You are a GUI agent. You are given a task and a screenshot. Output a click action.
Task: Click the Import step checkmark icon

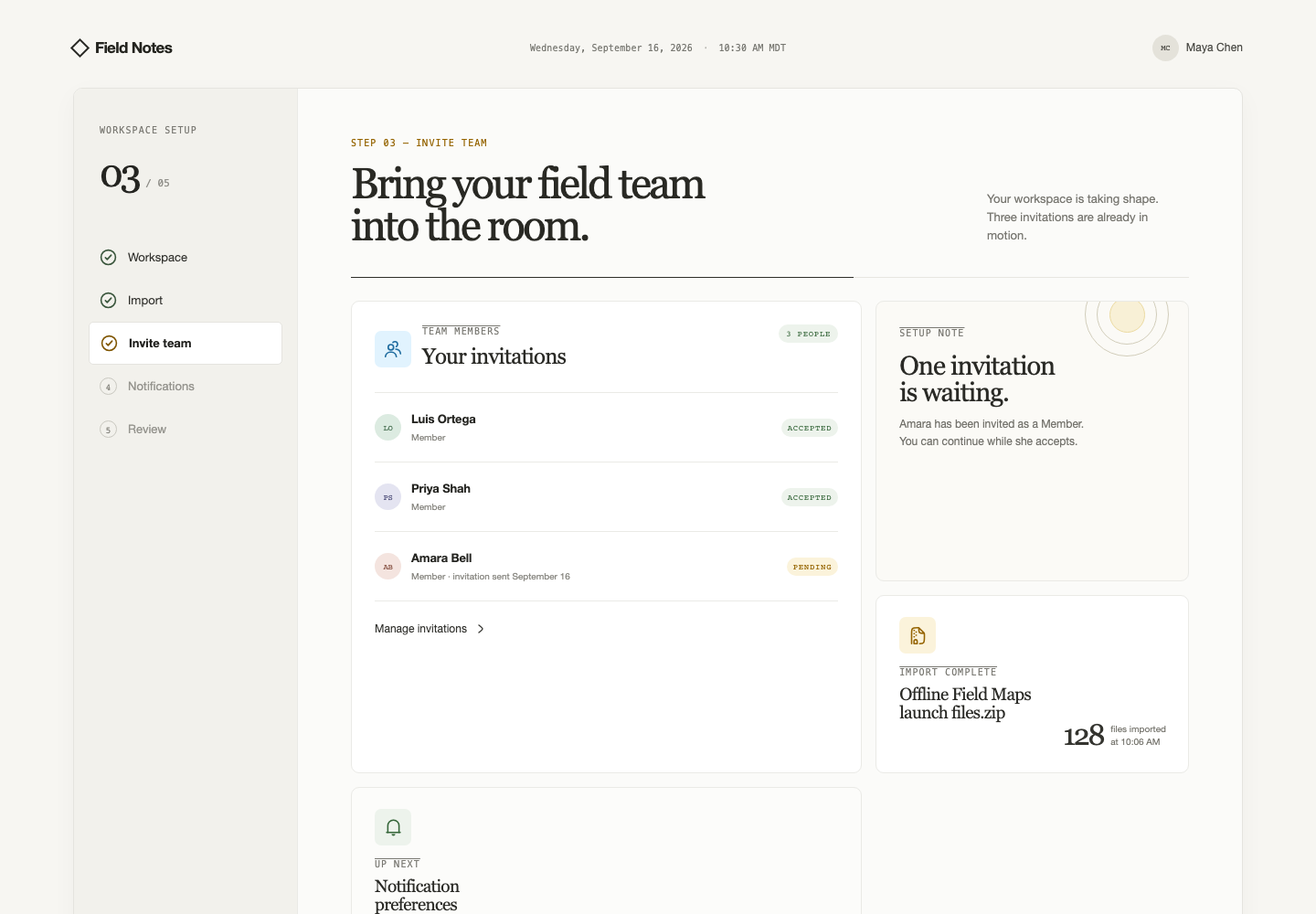click(108, 301)
